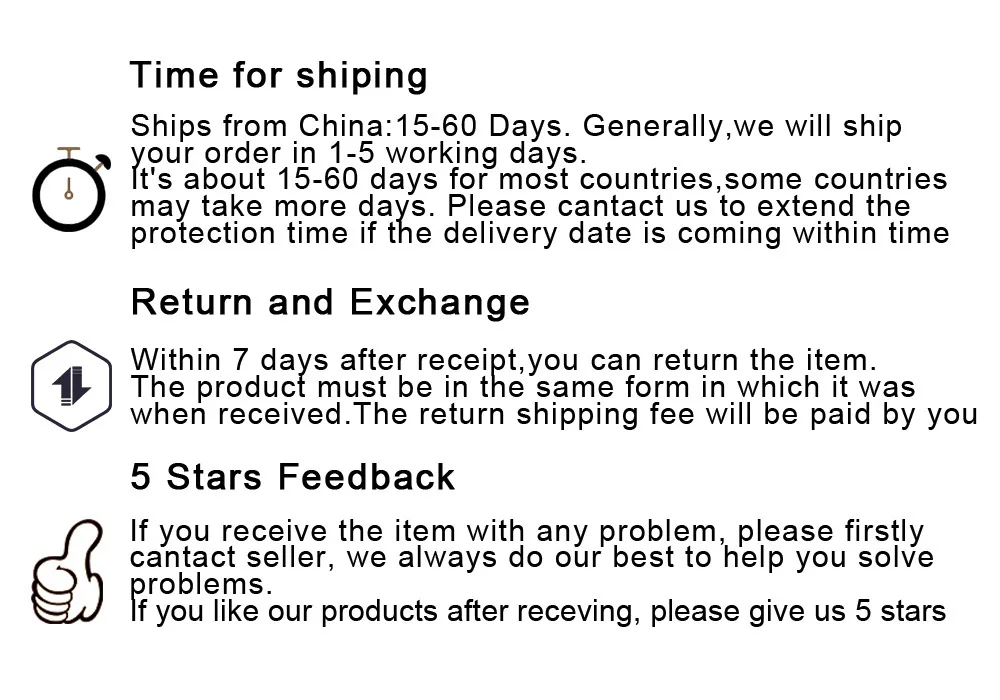Click the thumbs up feedback icon

[68, 572]
